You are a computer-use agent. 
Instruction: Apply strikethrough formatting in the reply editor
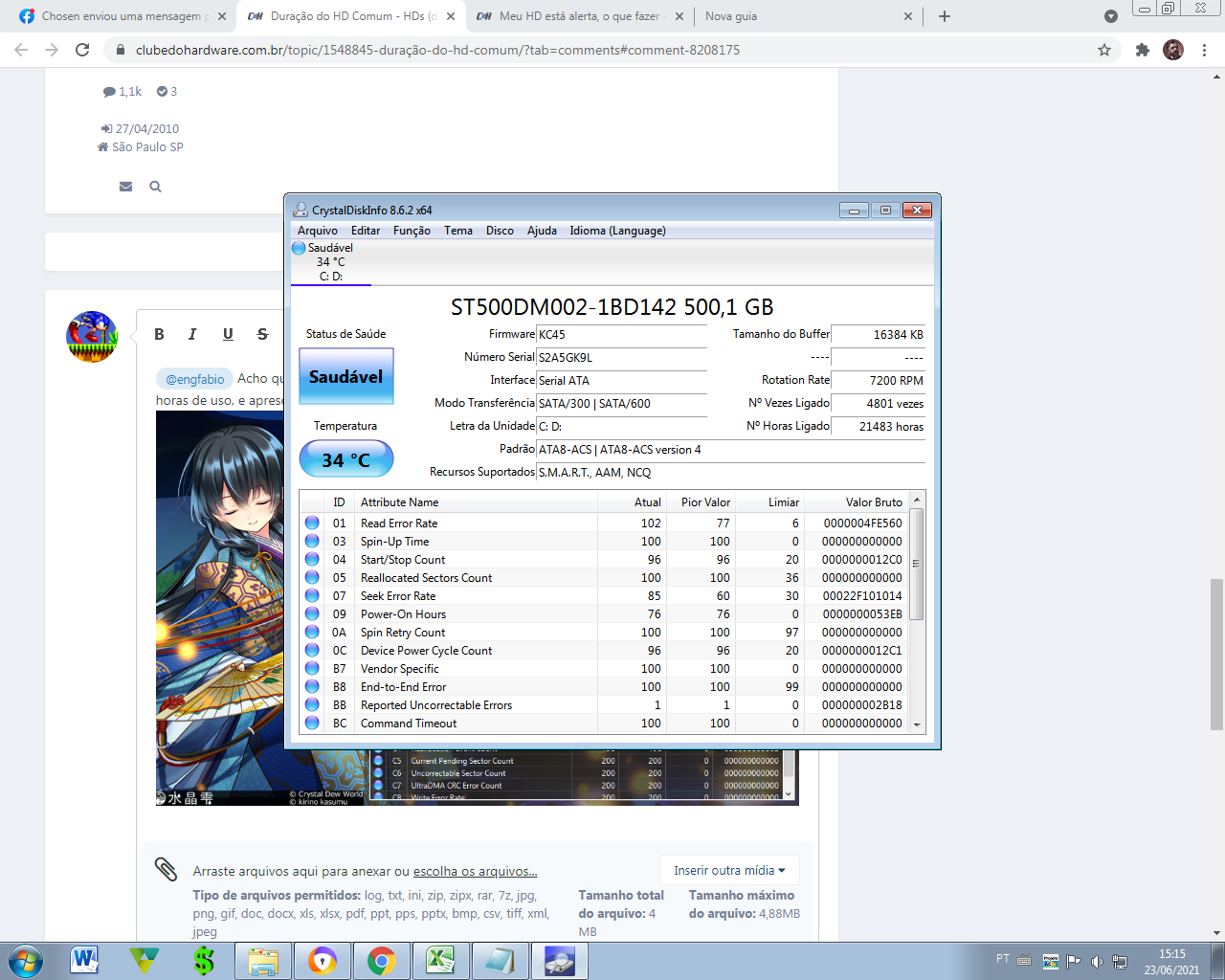[262, 334]
